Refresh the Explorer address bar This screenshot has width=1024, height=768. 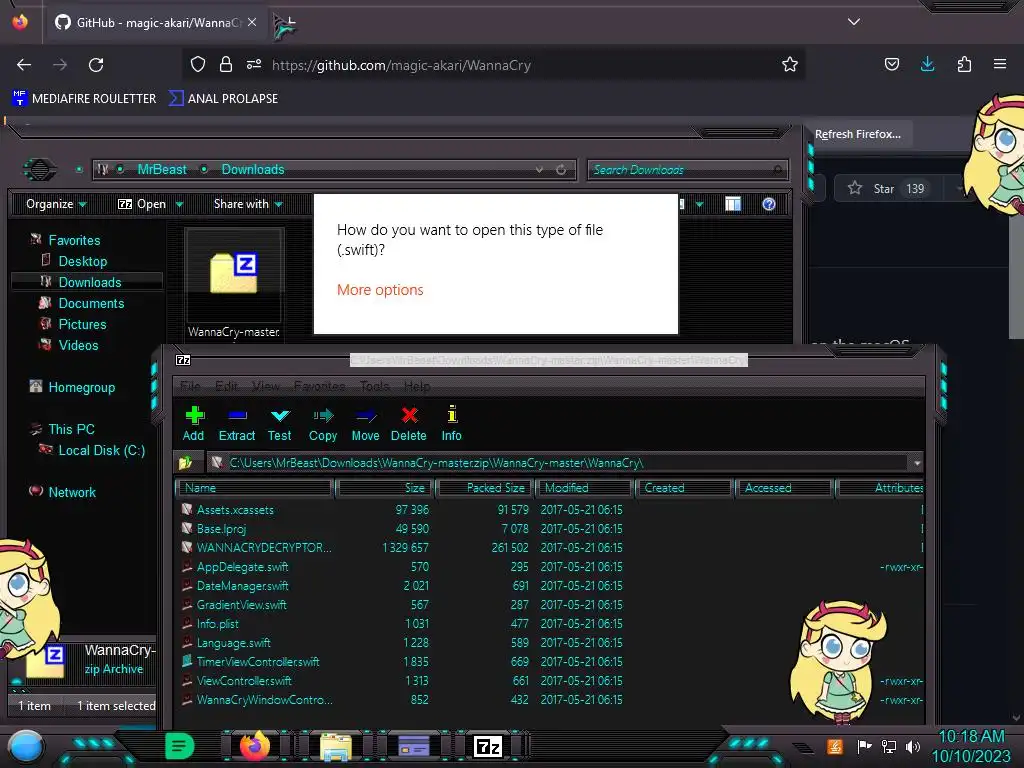561,170
